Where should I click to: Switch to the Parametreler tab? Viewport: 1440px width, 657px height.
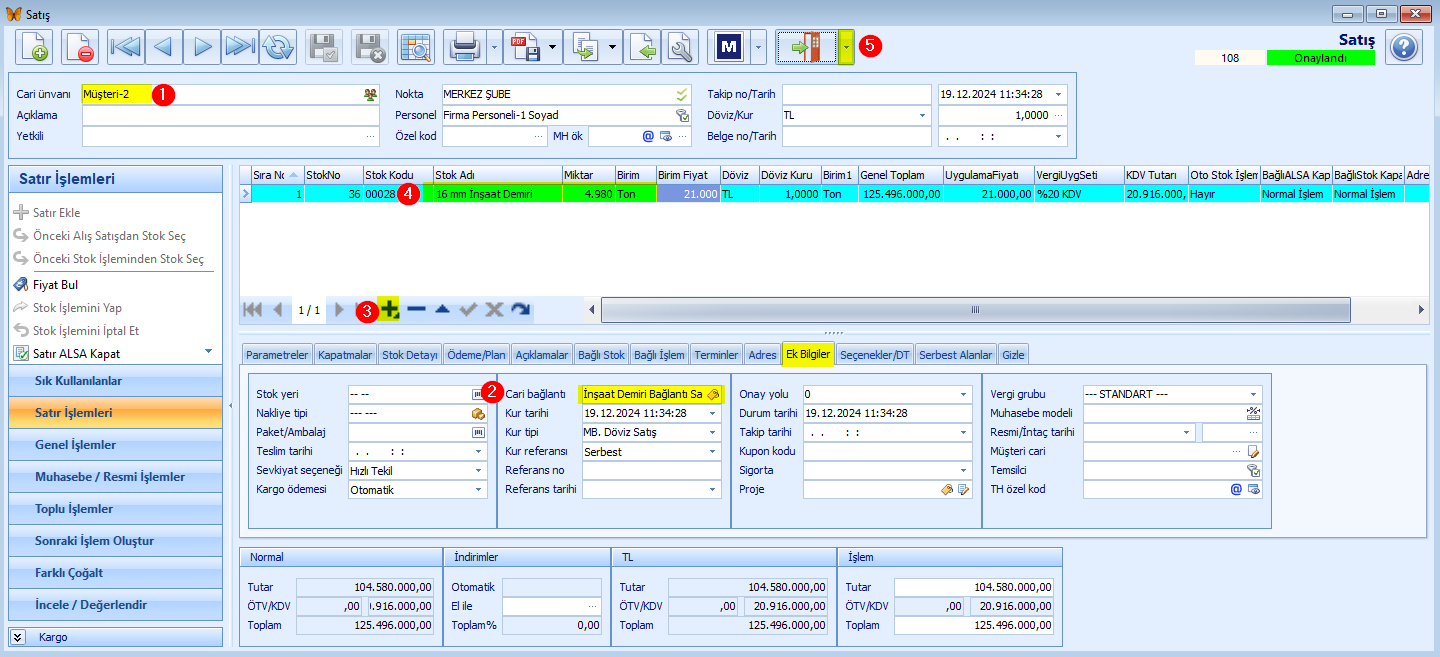coord(277,354)
